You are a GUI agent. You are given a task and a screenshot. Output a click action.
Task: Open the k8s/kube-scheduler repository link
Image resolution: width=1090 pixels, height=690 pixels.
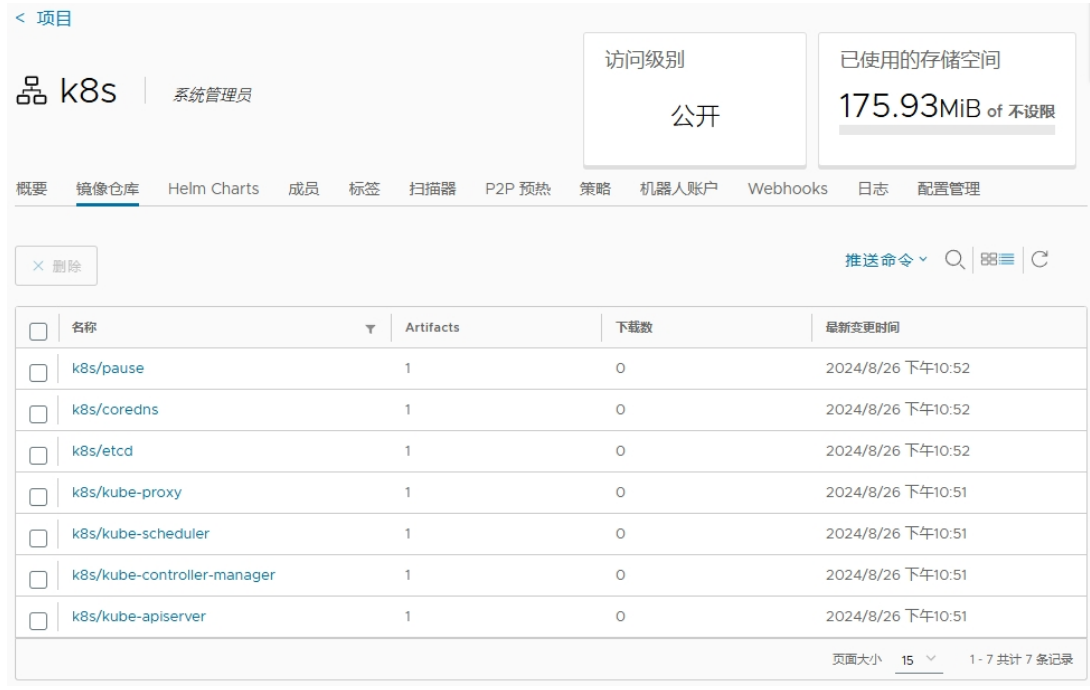140,534
